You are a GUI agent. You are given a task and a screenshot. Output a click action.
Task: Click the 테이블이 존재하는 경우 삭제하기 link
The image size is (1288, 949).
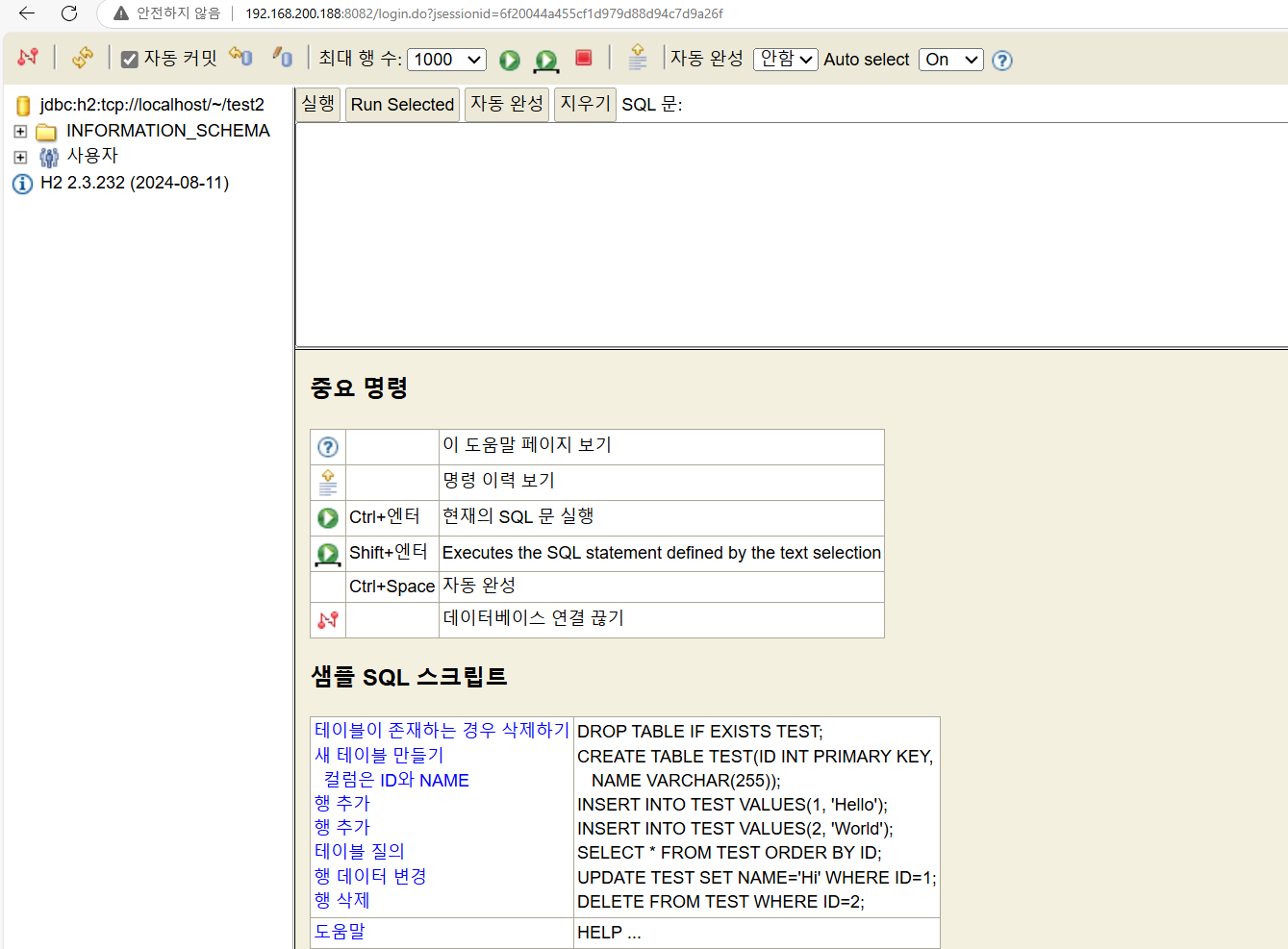tap(442, 731)
